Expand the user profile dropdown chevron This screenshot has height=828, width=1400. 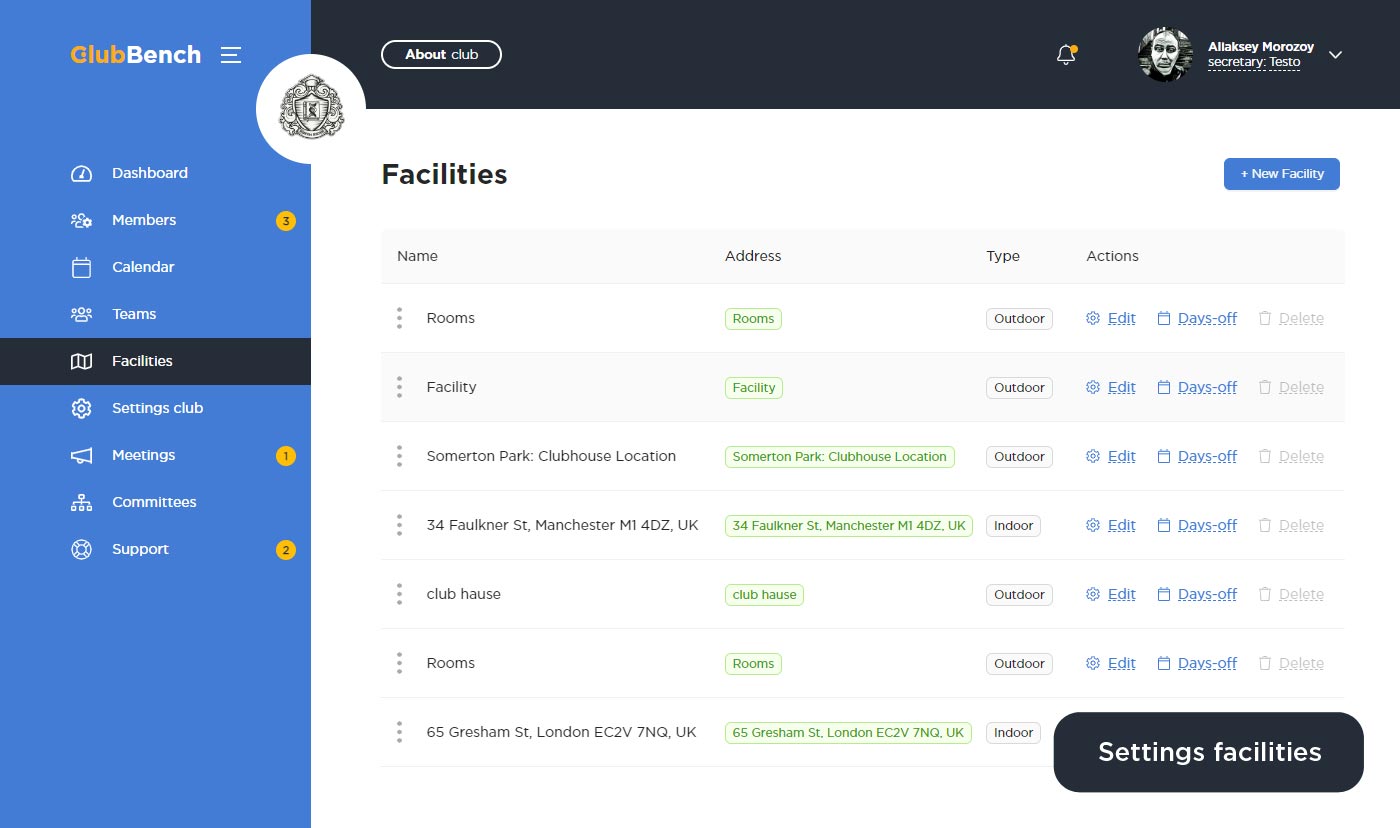1335,55
